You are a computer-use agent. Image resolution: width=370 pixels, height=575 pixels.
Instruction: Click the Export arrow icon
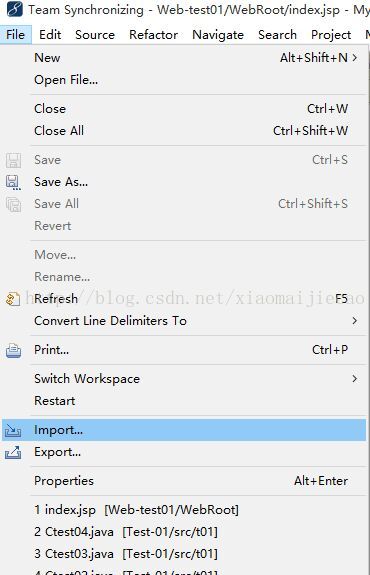pos(13,453)
